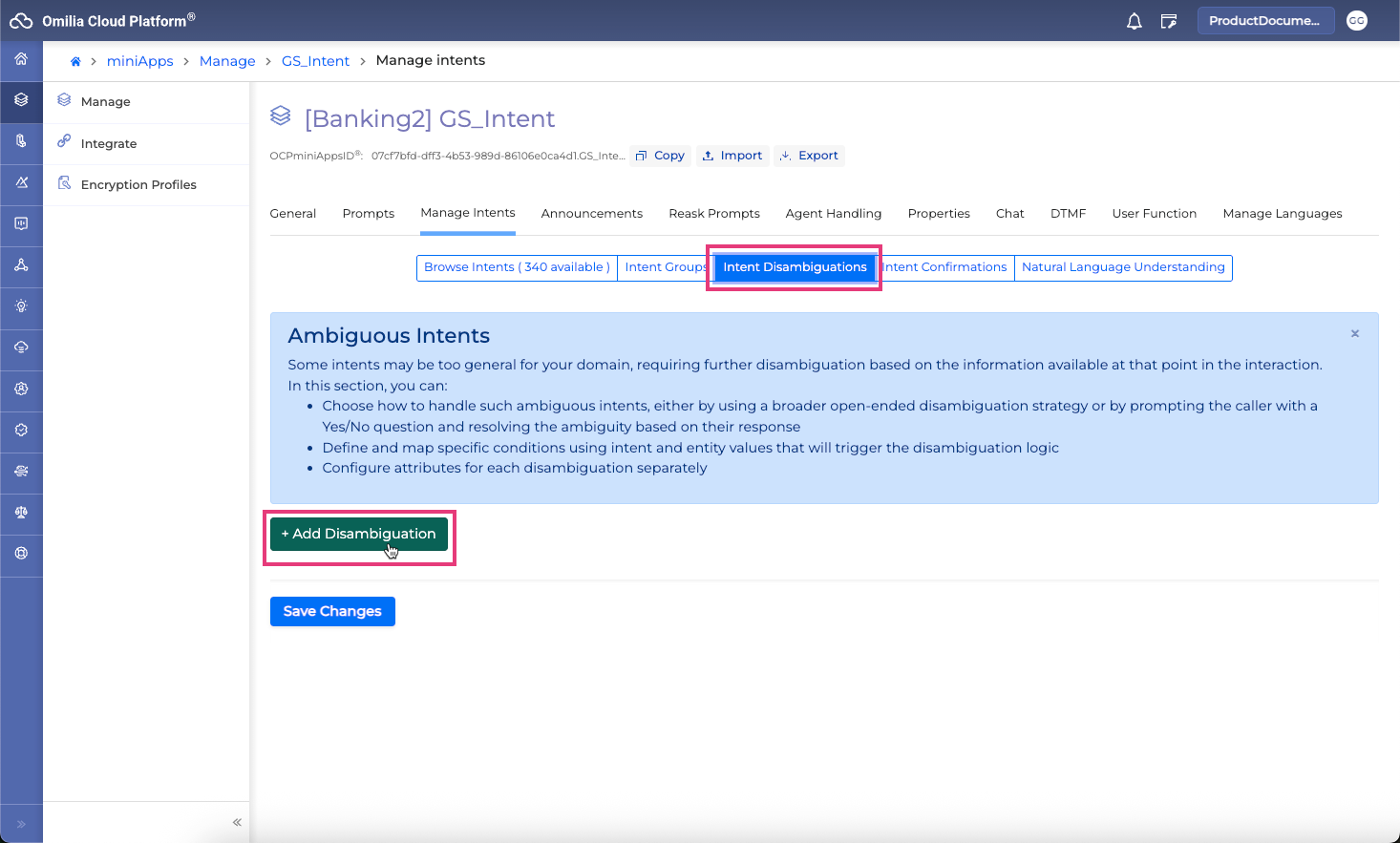Click the key window icon in header
The height and width of the screenshot is (843, 1400).
click(x=1168, y=21)
